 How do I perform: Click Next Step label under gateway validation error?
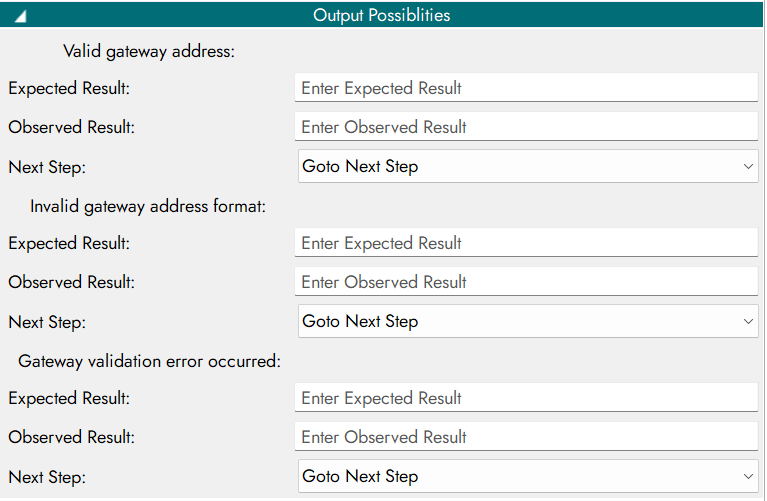[47, 476]
